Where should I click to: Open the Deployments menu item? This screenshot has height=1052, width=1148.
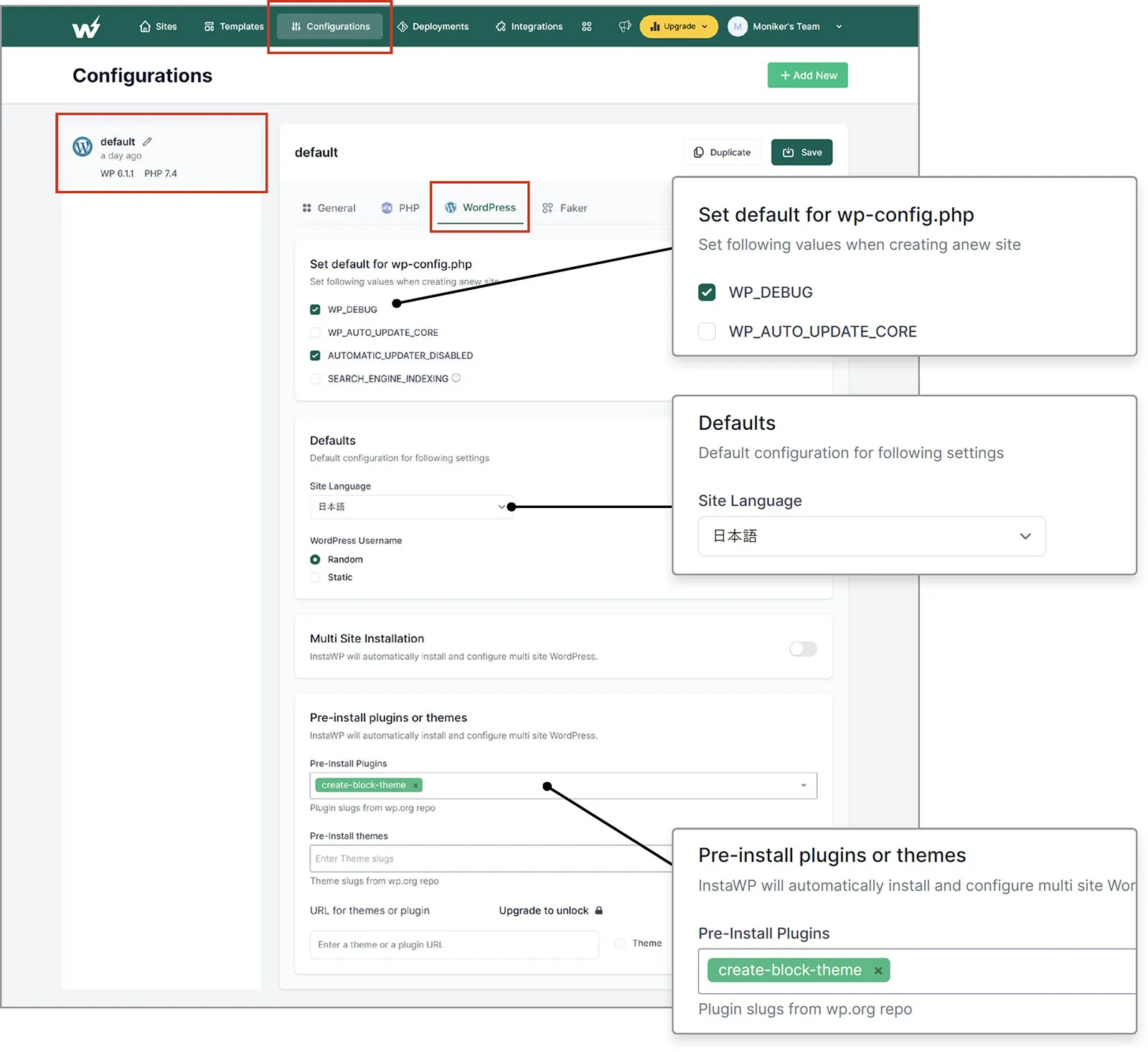433,27
